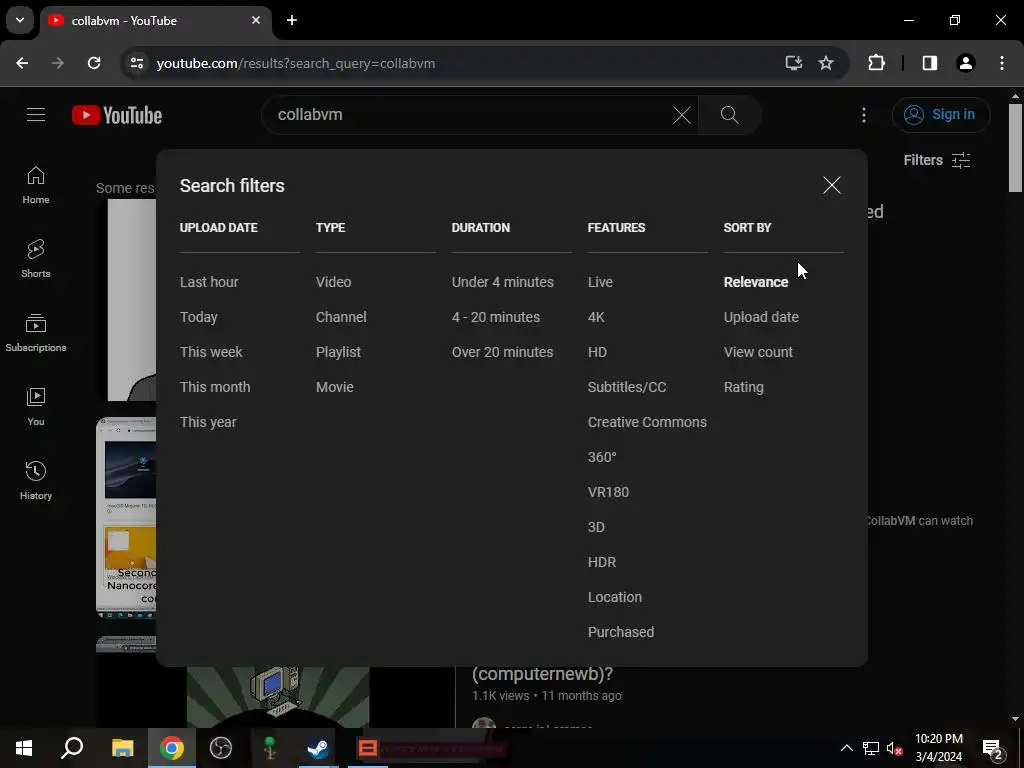Select the collabvm - YouTube tab
Image resolution: width=1024 pixels, height=768 pixels.
tap(155, 21)
